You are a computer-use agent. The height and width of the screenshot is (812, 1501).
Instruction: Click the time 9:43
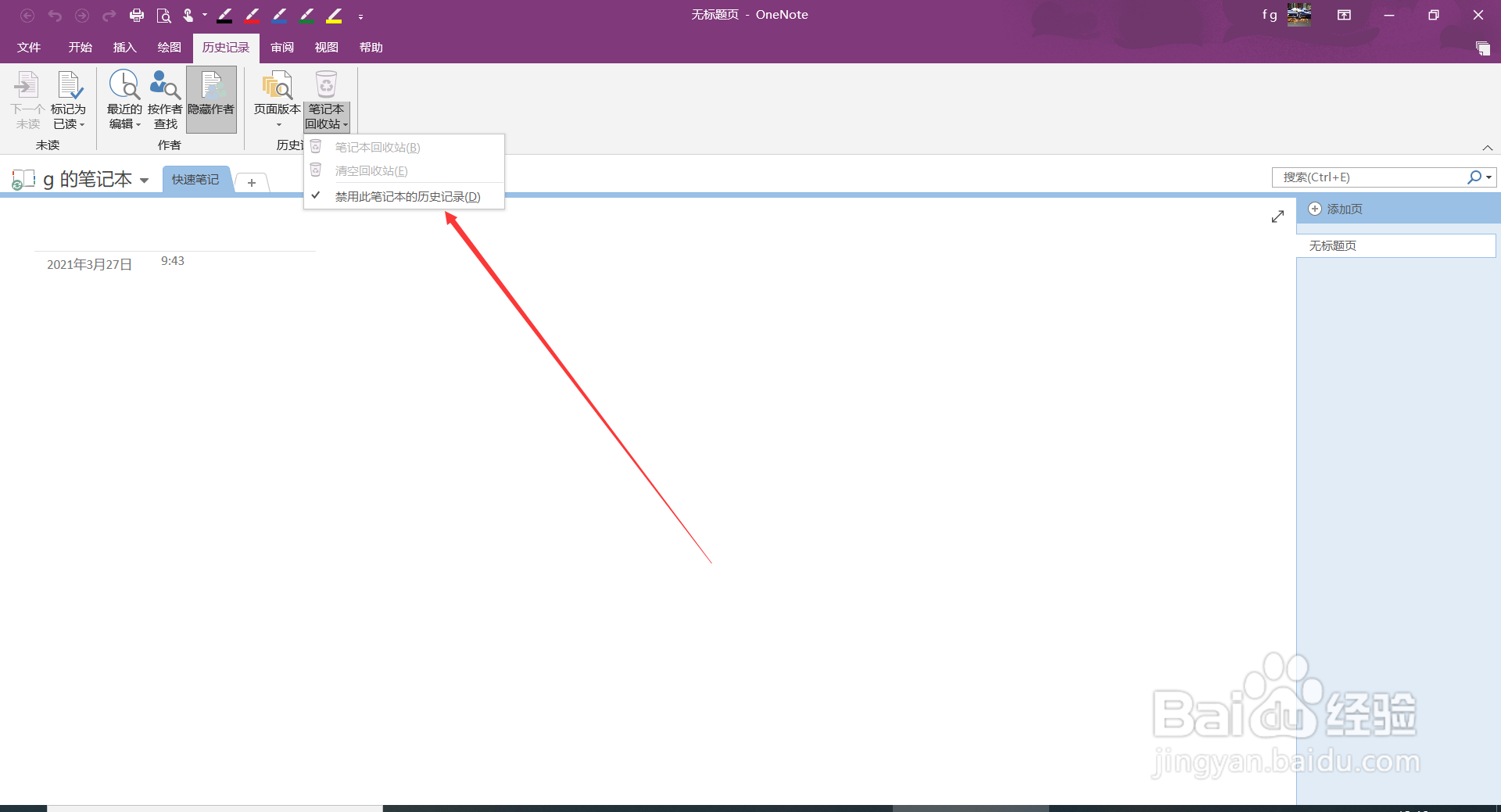click(x=173, y=261)
